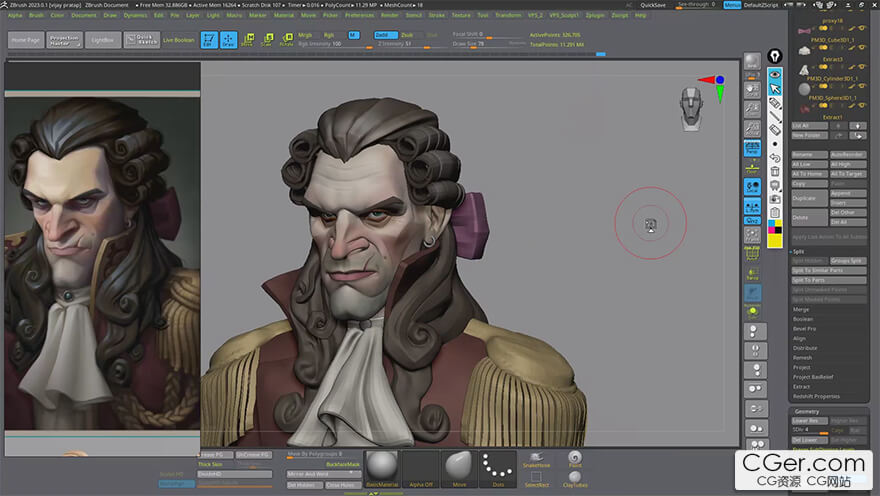Image resolution: width=880 pixels, height=496 pixels.
Task: Toggle the Zsub mode
Action: click(407, 35)
